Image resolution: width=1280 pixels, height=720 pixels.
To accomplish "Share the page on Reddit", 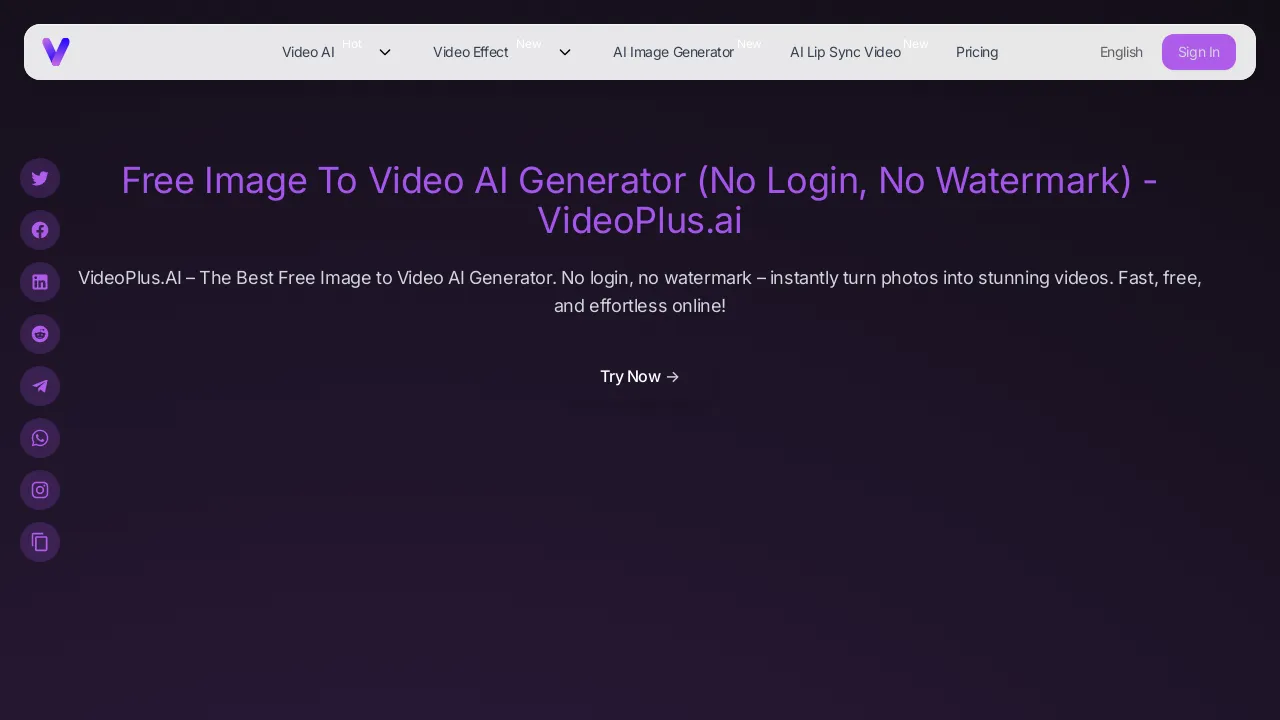I will (40, 334).
